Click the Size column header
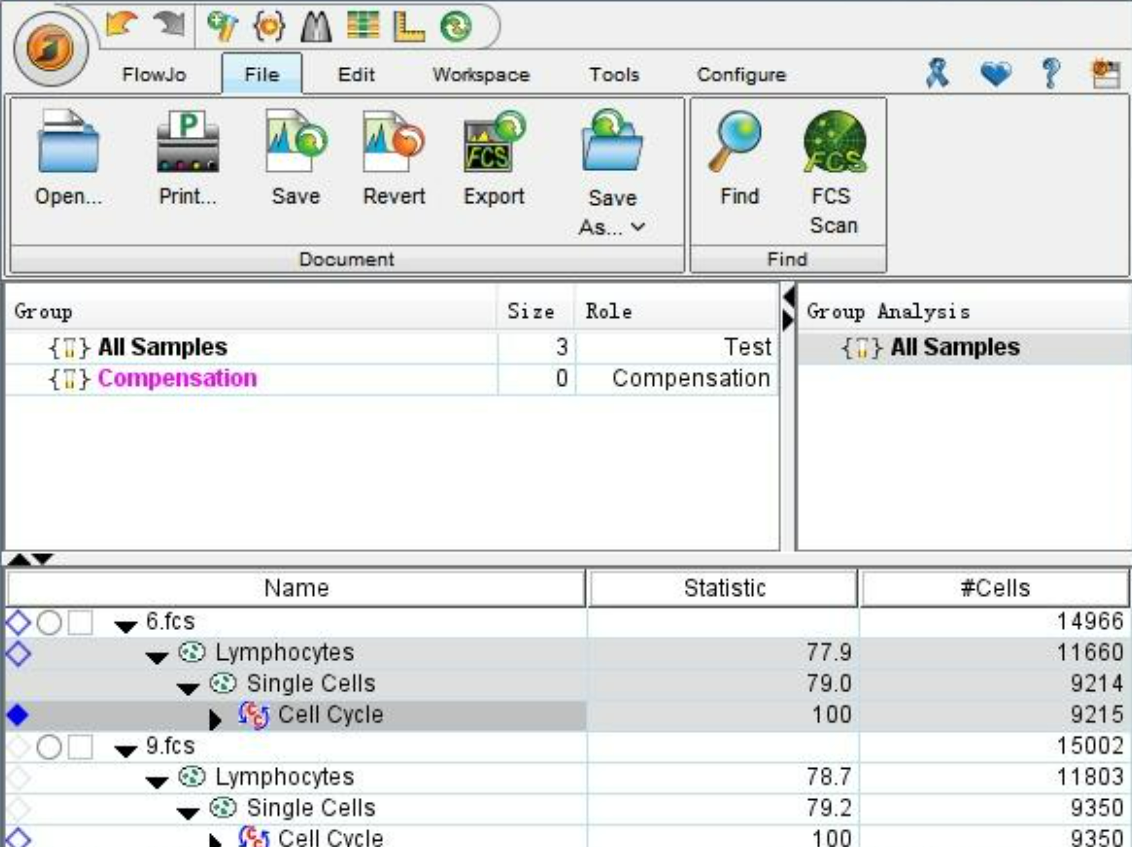The image size is (1132, 847). point(535,311)
